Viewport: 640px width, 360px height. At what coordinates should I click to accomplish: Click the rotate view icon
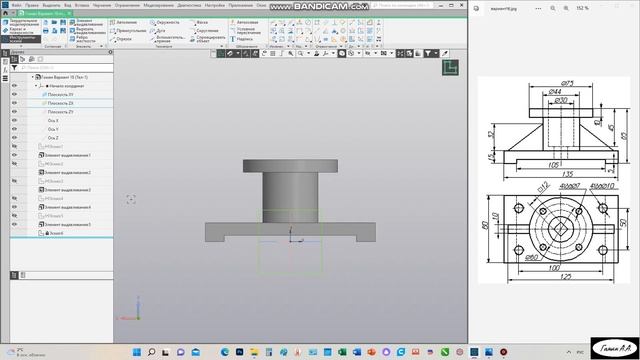pyautogui.click(x=264, y=53)
